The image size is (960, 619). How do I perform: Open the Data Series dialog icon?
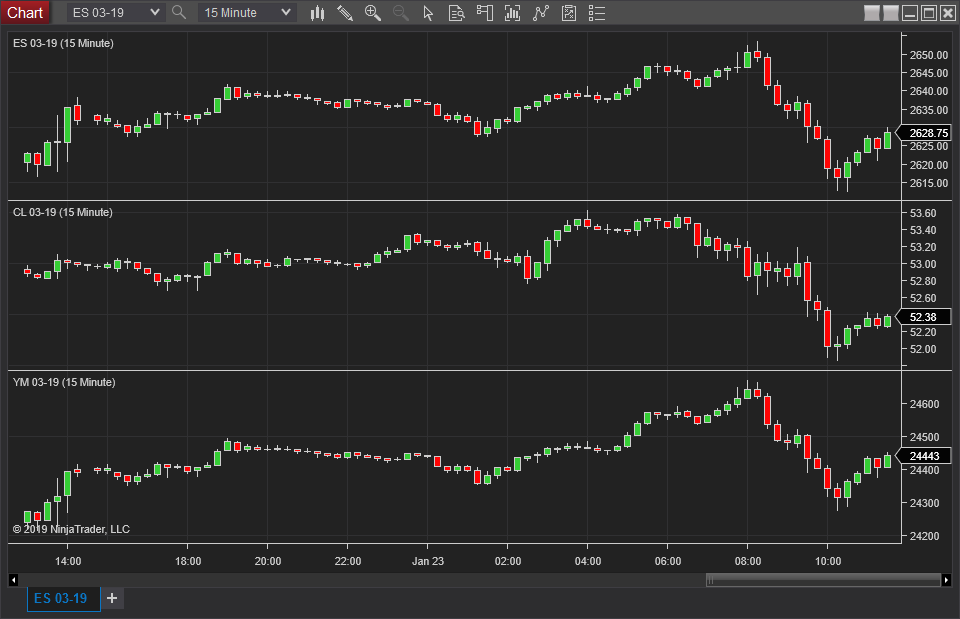[x=512, y=13]
